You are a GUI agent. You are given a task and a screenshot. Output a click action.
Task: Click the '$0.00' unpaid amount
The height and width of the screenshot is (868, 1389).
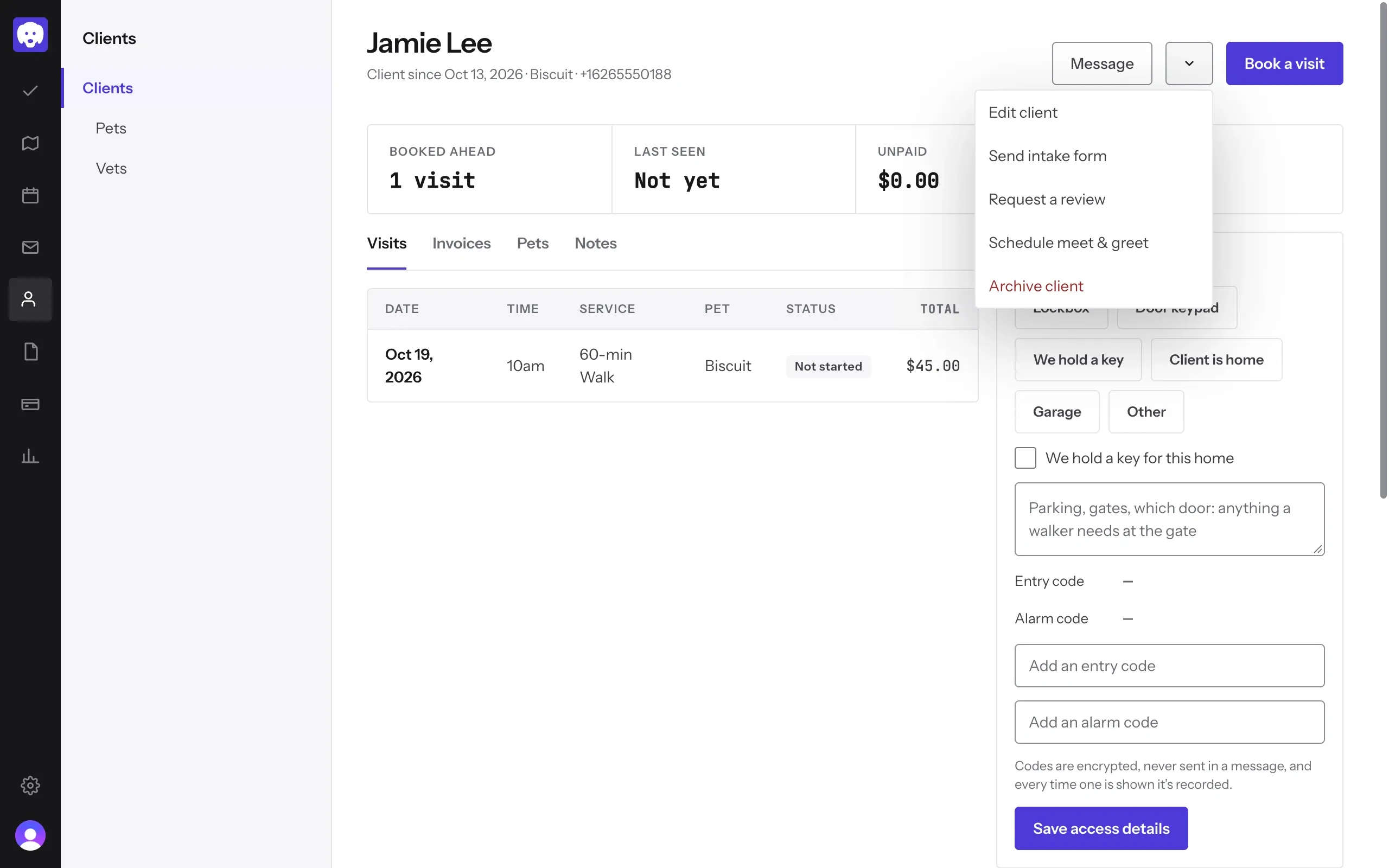click(908, 181)
